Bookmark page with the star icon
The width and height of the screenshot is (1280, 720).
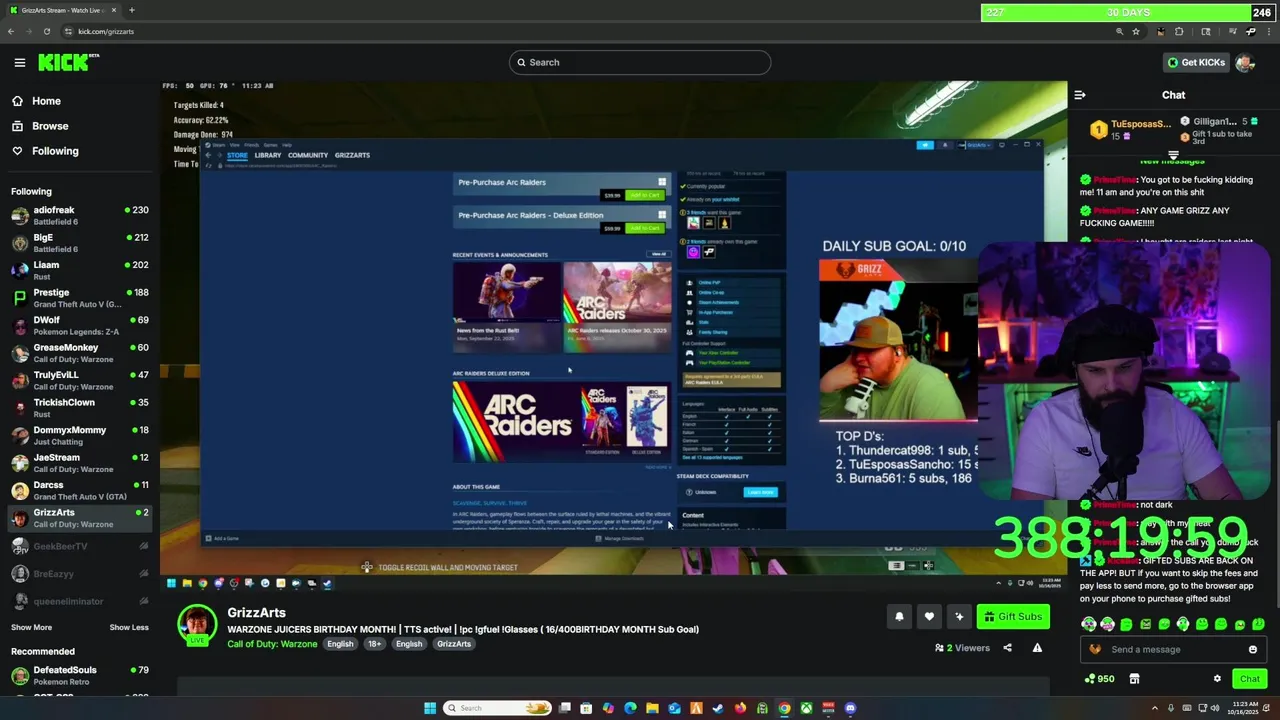point(1136,31)
